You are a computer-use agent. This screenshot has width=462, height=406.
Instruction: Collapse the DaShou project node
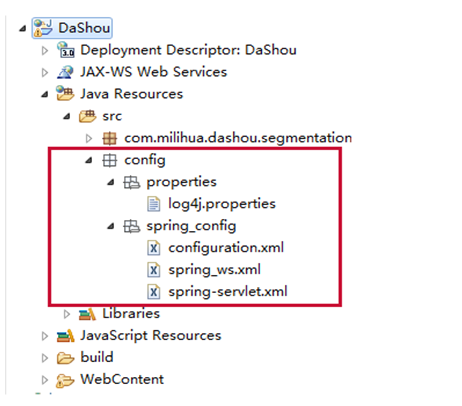click(x=23, y=28)
